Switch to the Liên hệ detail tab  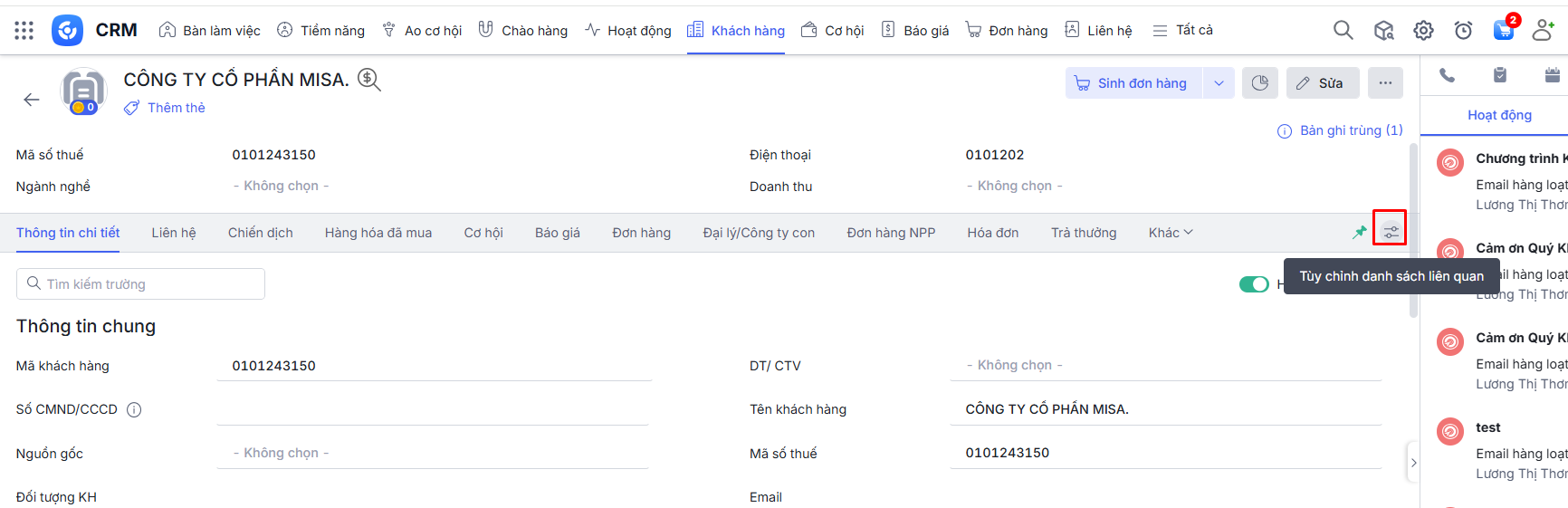coord(174,233)
